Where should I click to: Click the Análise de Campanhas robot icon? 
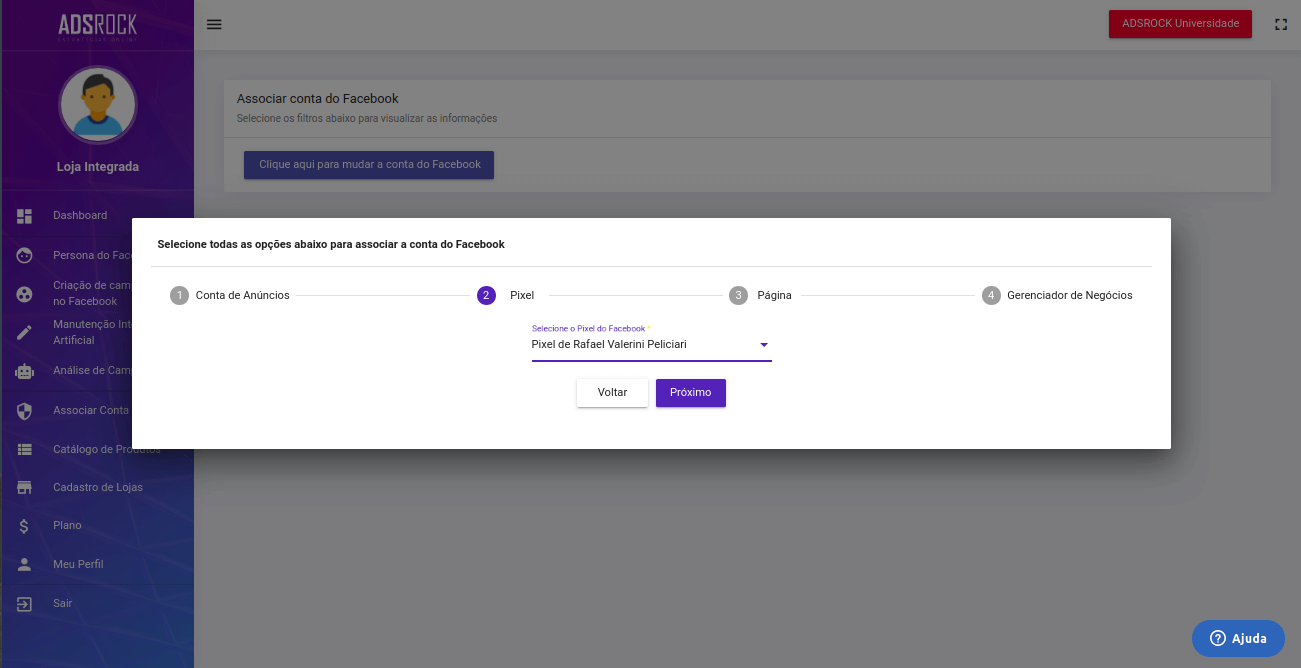(25, 371)
